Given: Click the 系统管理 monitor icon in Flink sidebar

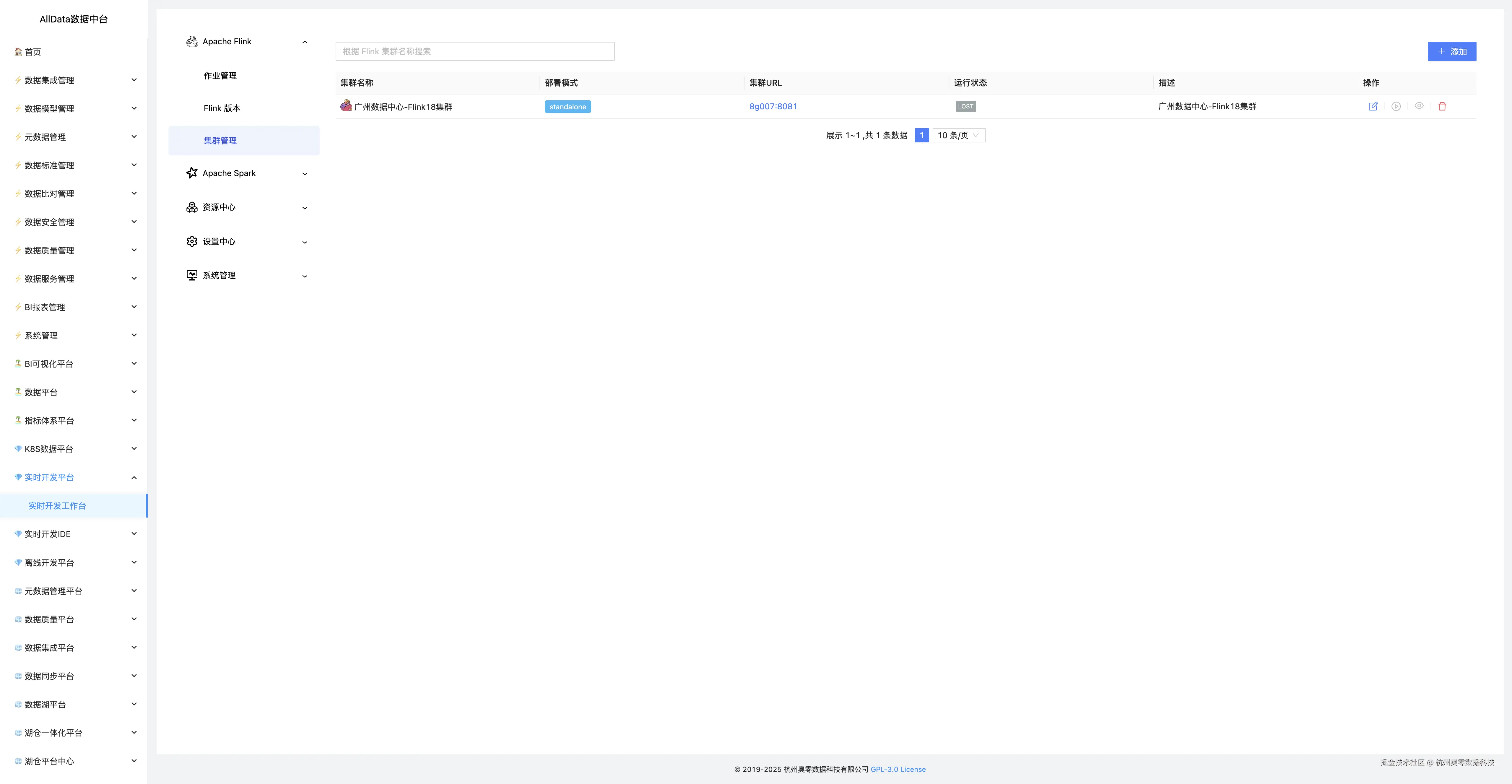Looking at the screenshot, I should (x=191, y=275).
